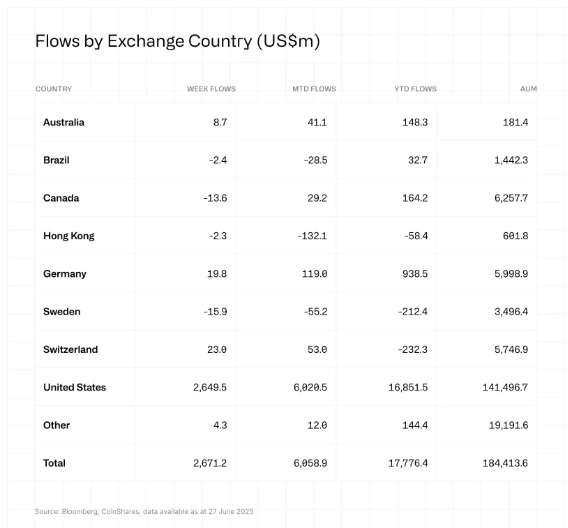Select the Canada row label
Image resolution: width=568 pixels, height=528 pixels.
61,198
